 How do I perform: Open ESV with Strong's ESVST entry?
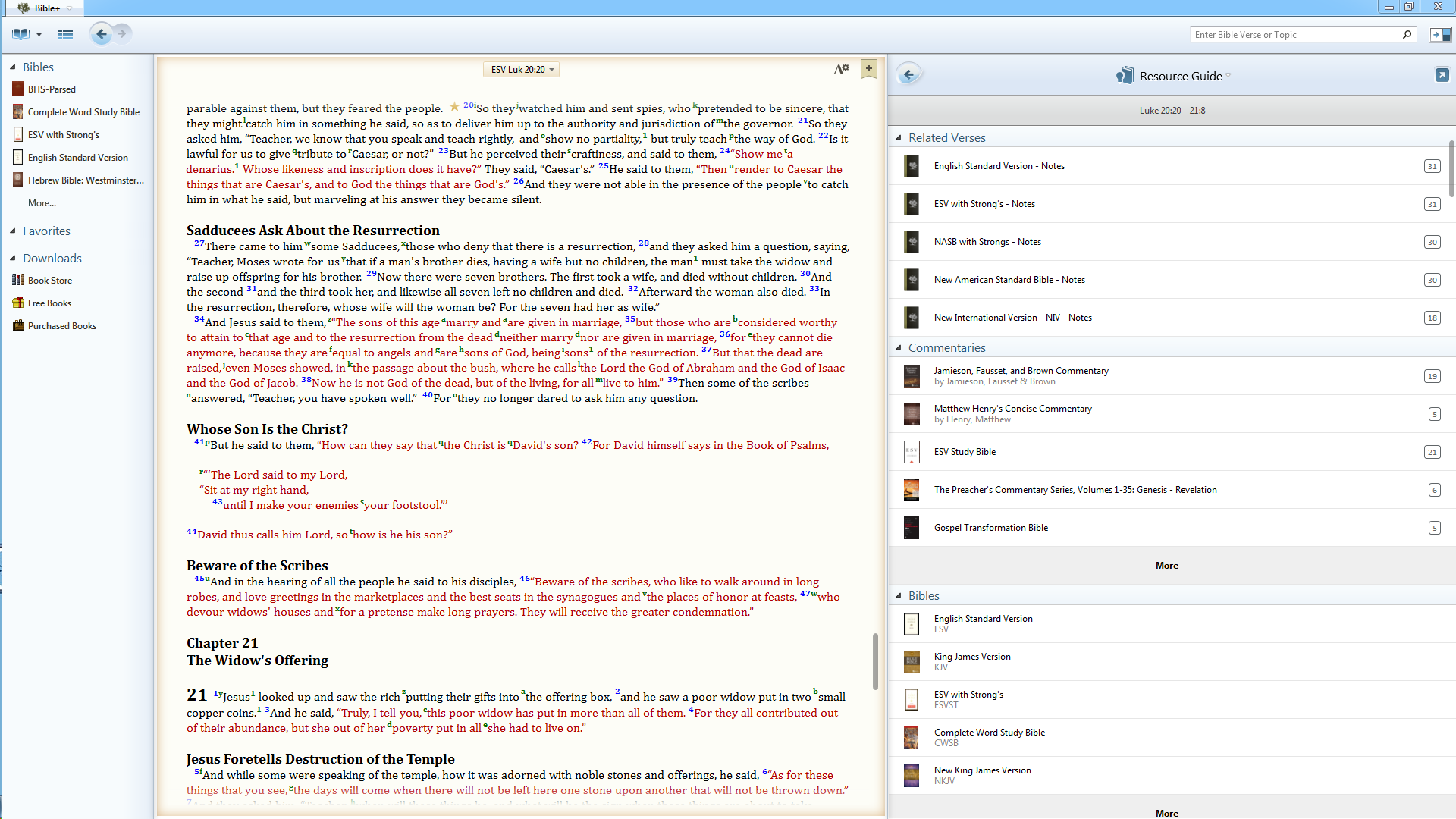[x=1172, y=700]
